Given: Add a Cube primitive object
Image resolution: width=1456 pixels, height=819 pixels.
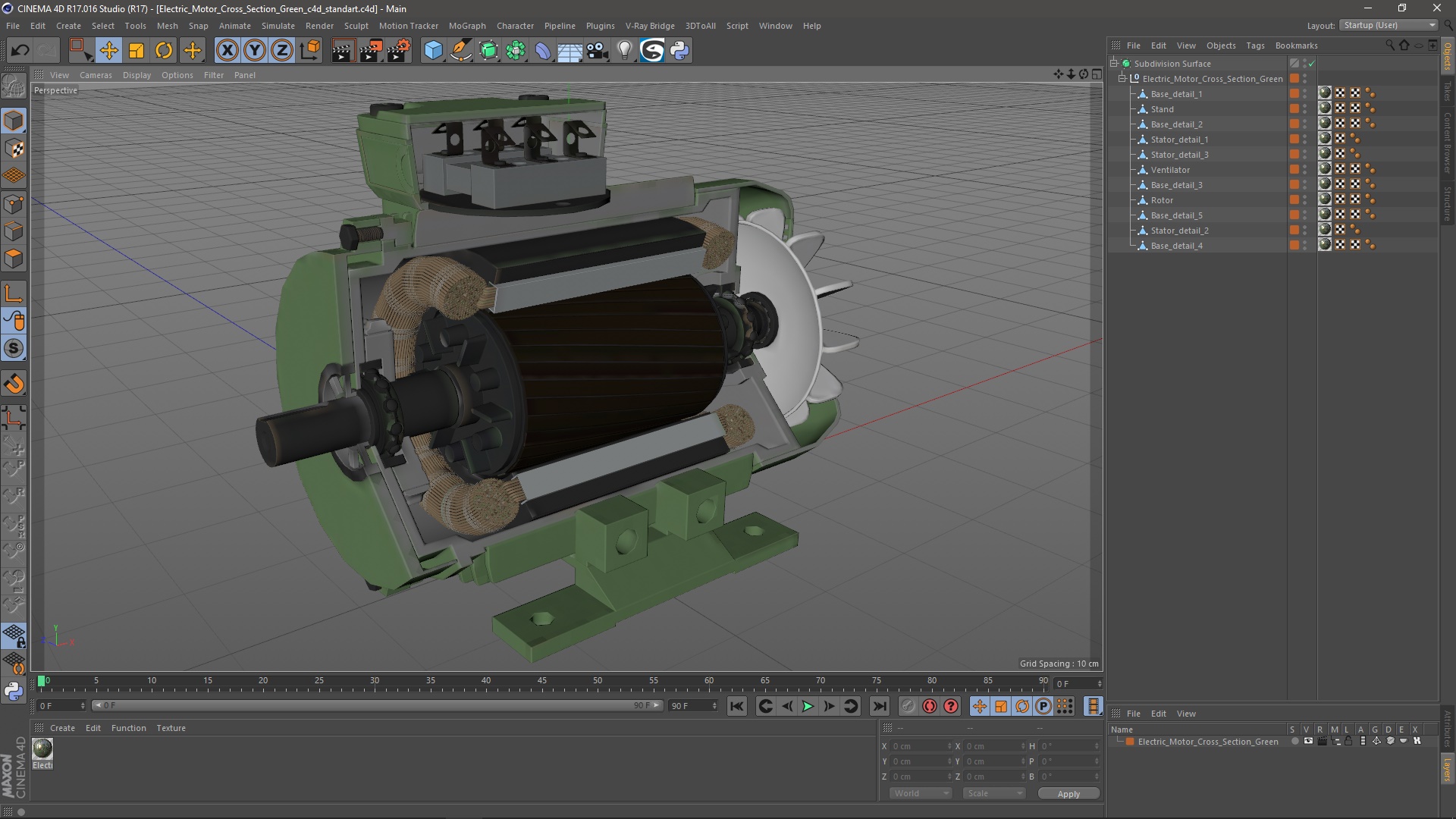Looking at the screenshot, I should pos(433,51).
